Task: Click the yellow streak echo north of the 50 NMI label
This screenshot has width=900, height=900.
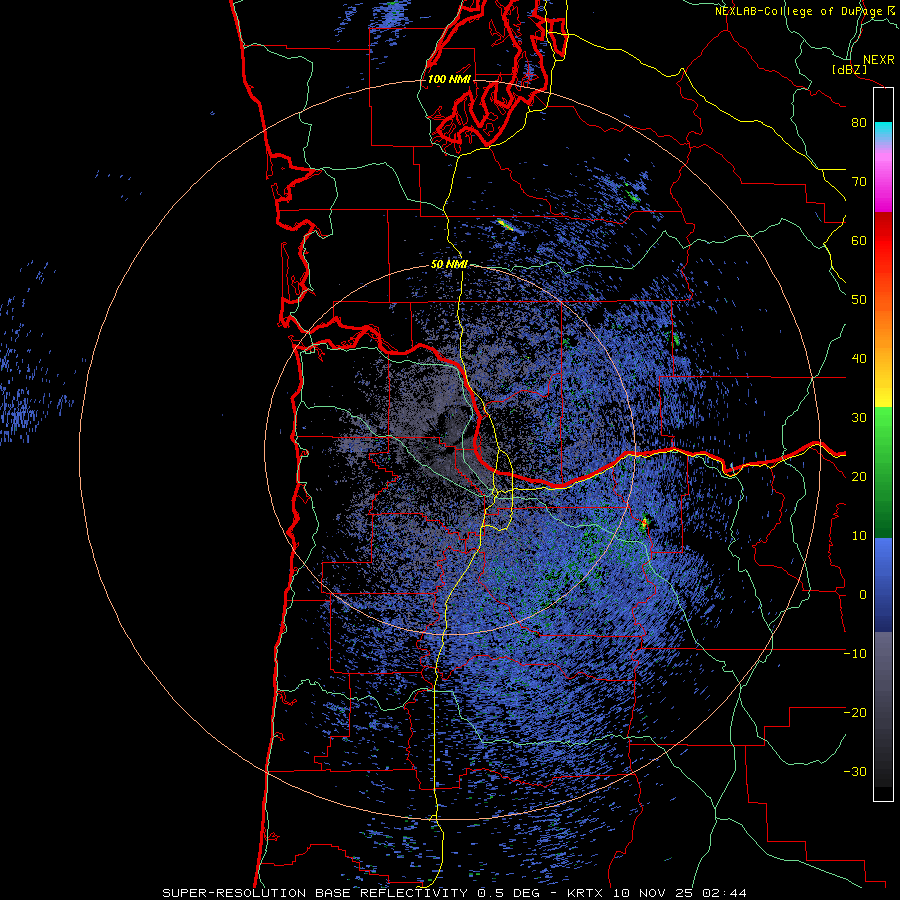Action: coord(505,224)
